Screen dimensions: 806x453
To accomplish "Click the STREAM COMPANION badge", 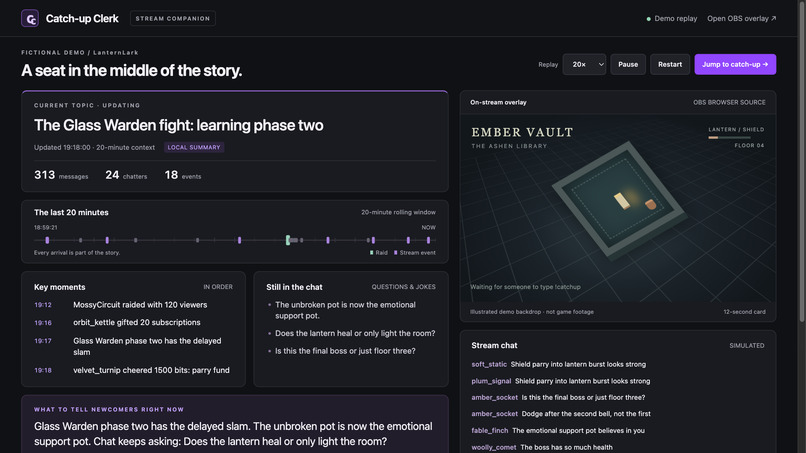I will coord(173,19).
